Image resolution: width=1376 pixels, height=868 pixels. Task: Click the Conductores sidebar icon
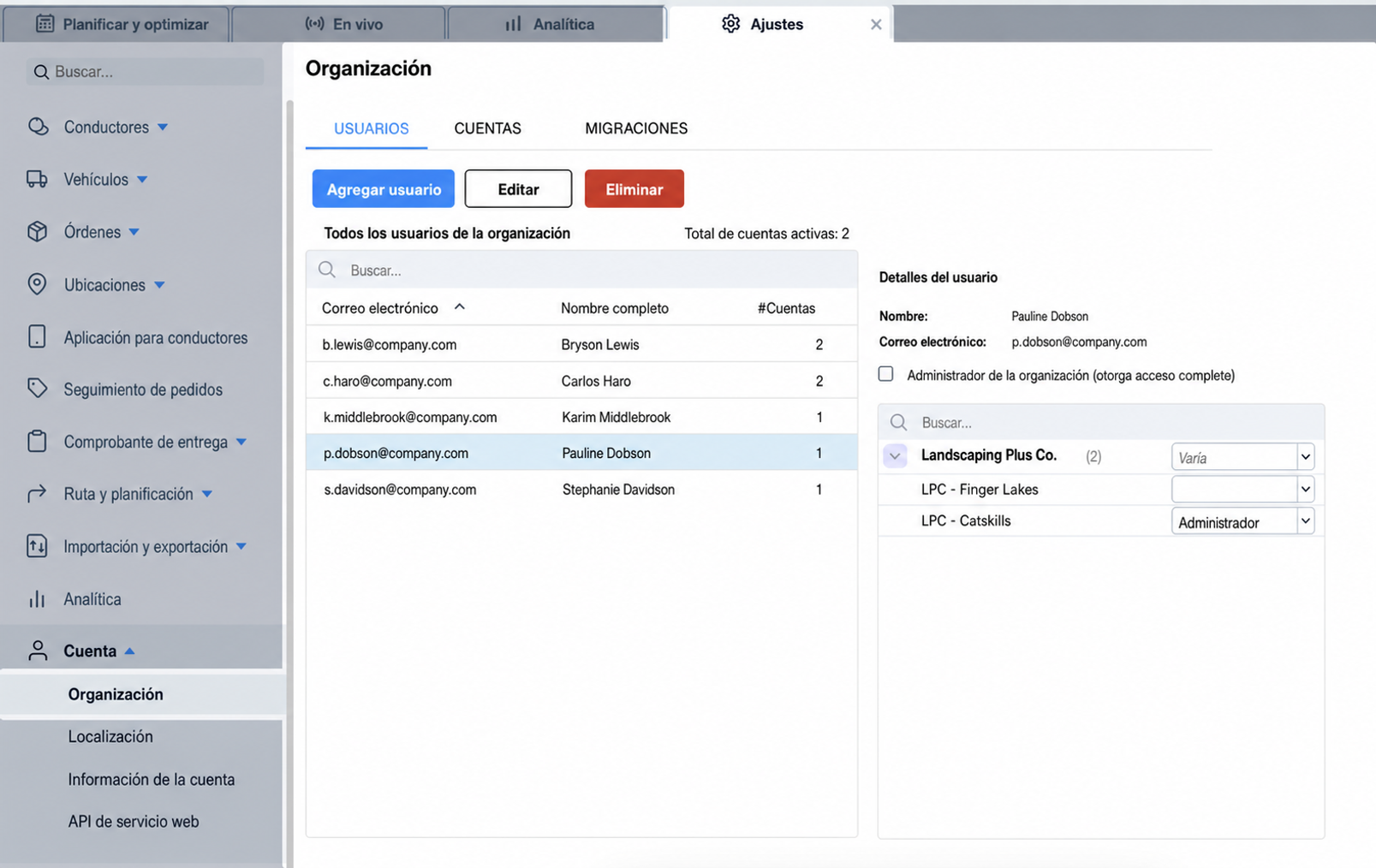38,127
